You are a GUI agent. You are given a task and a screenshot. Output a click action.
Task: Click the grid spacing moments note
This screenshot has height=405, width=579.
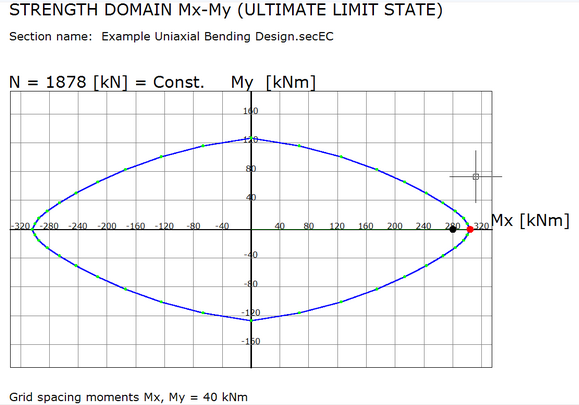click(129, 397)
